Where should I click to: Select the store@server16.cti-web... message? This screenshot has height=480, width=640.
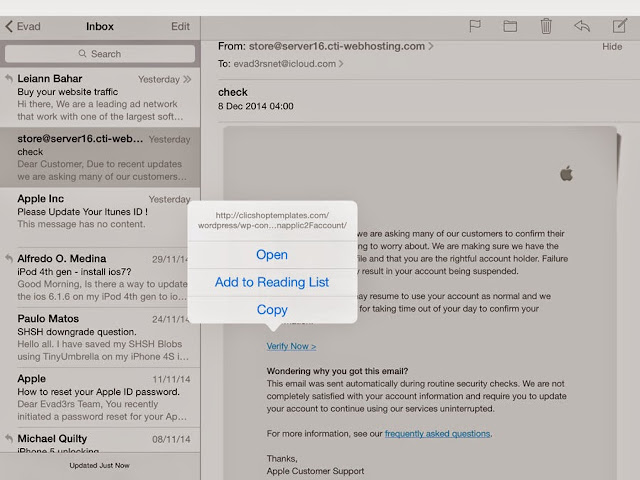100,157
